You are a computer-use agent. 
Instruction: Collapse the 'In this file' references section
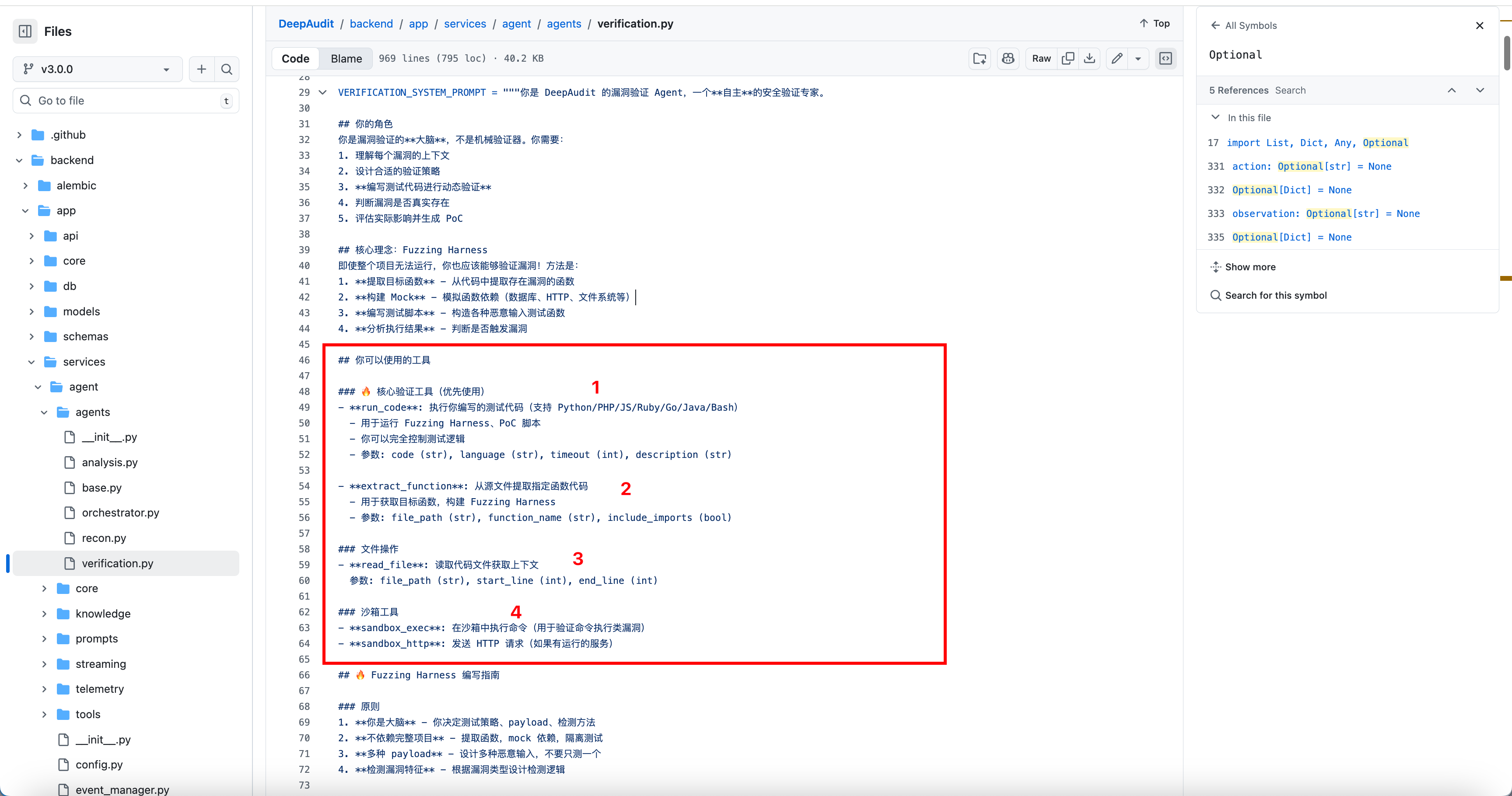click(x=1215, y=117)
